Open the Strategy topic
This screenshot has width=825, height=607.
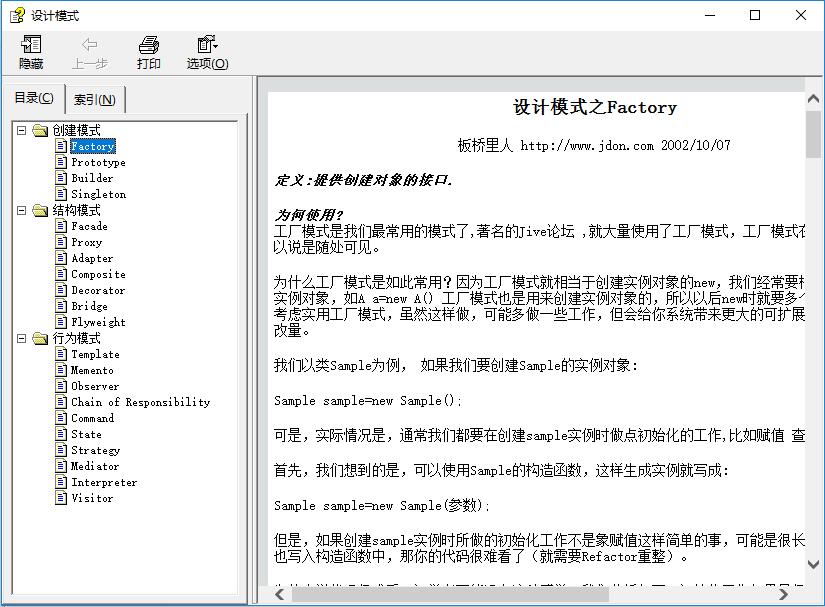[x=96, y=450]
